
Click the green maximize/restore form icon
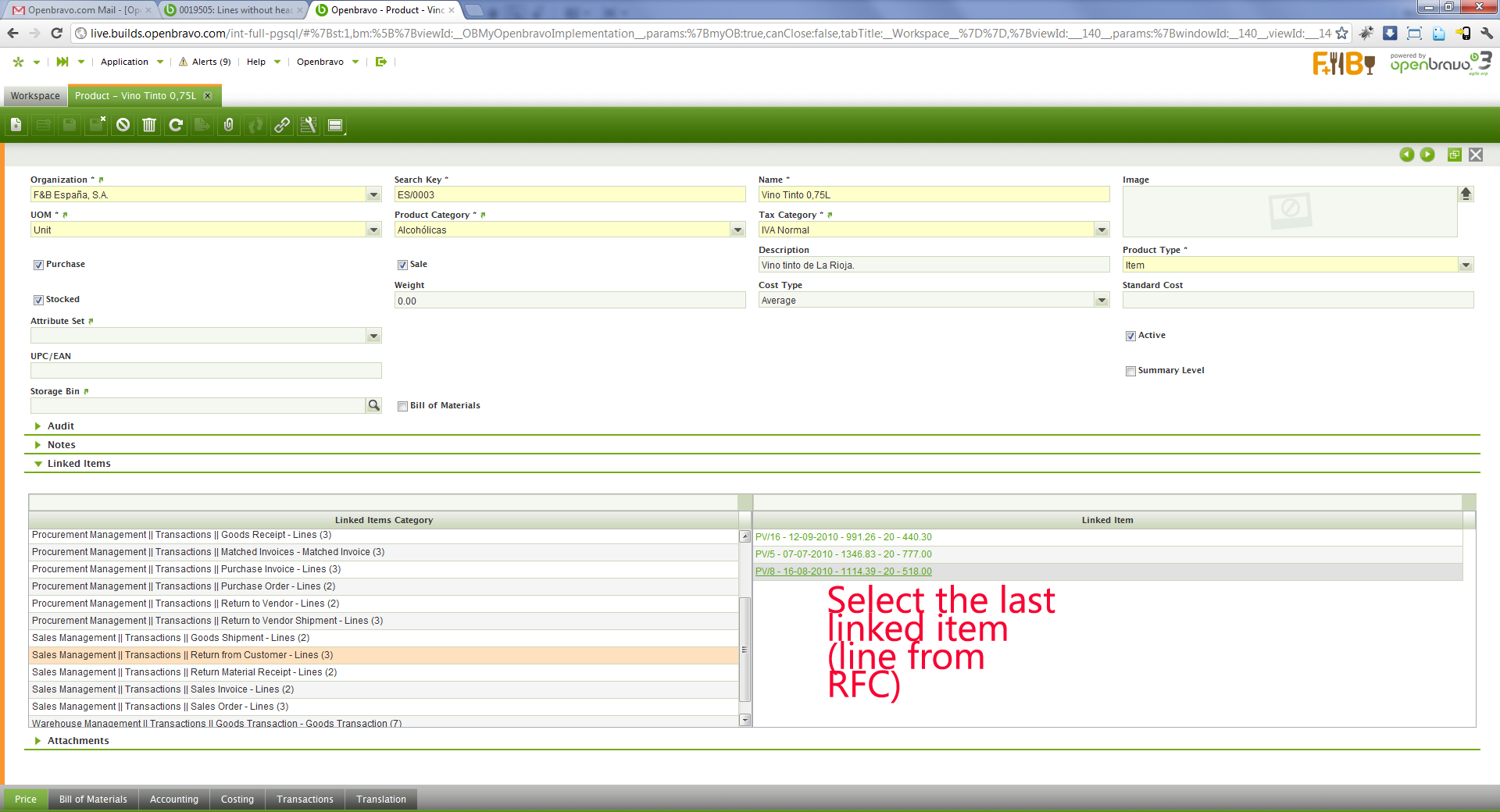1455,155
